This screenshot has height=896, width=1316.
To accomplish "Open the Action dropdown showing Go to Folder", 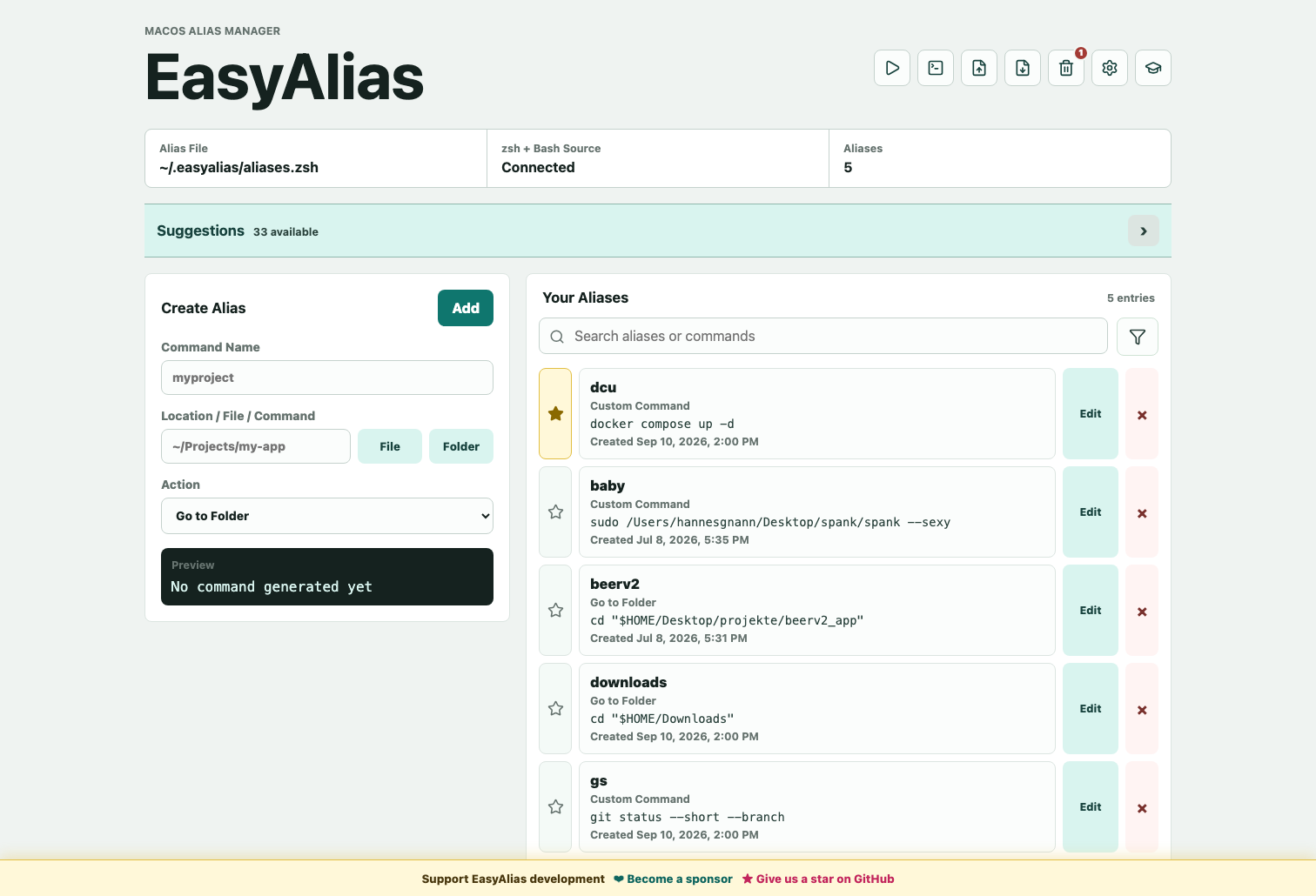I will point(327,516).
